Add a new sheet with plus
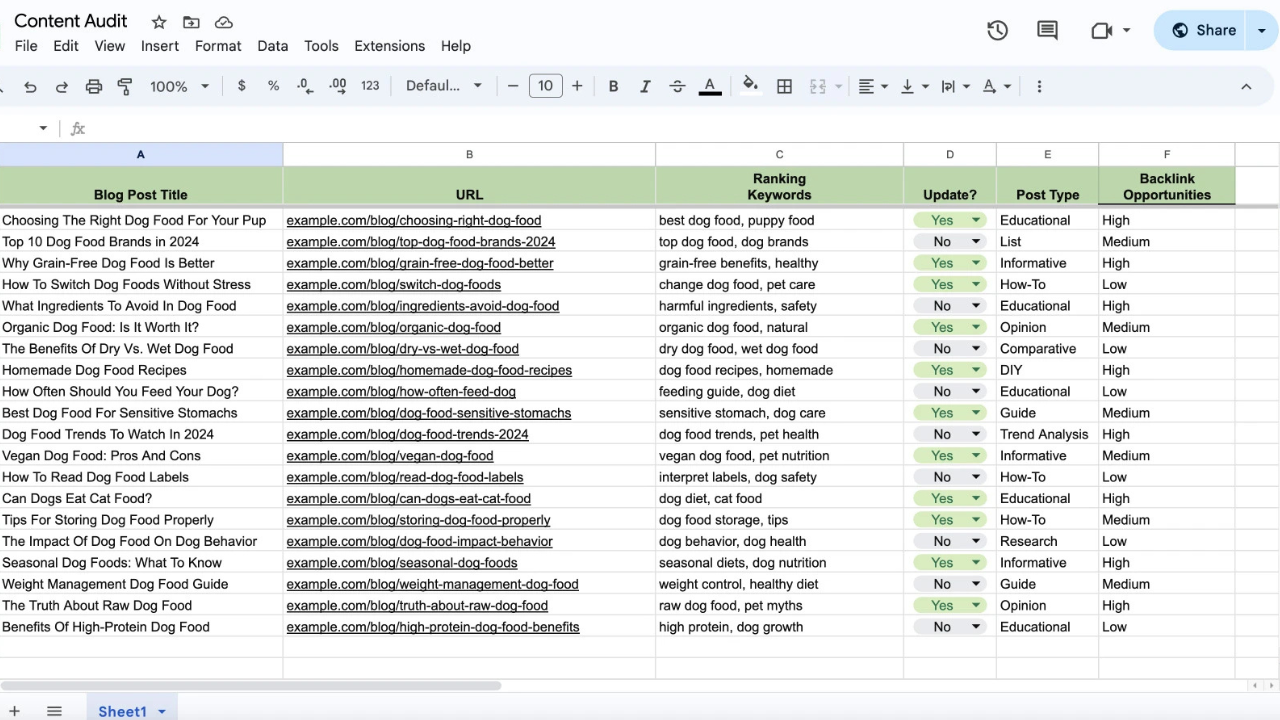The image size is (1280, 720). [x=15, y=711]
